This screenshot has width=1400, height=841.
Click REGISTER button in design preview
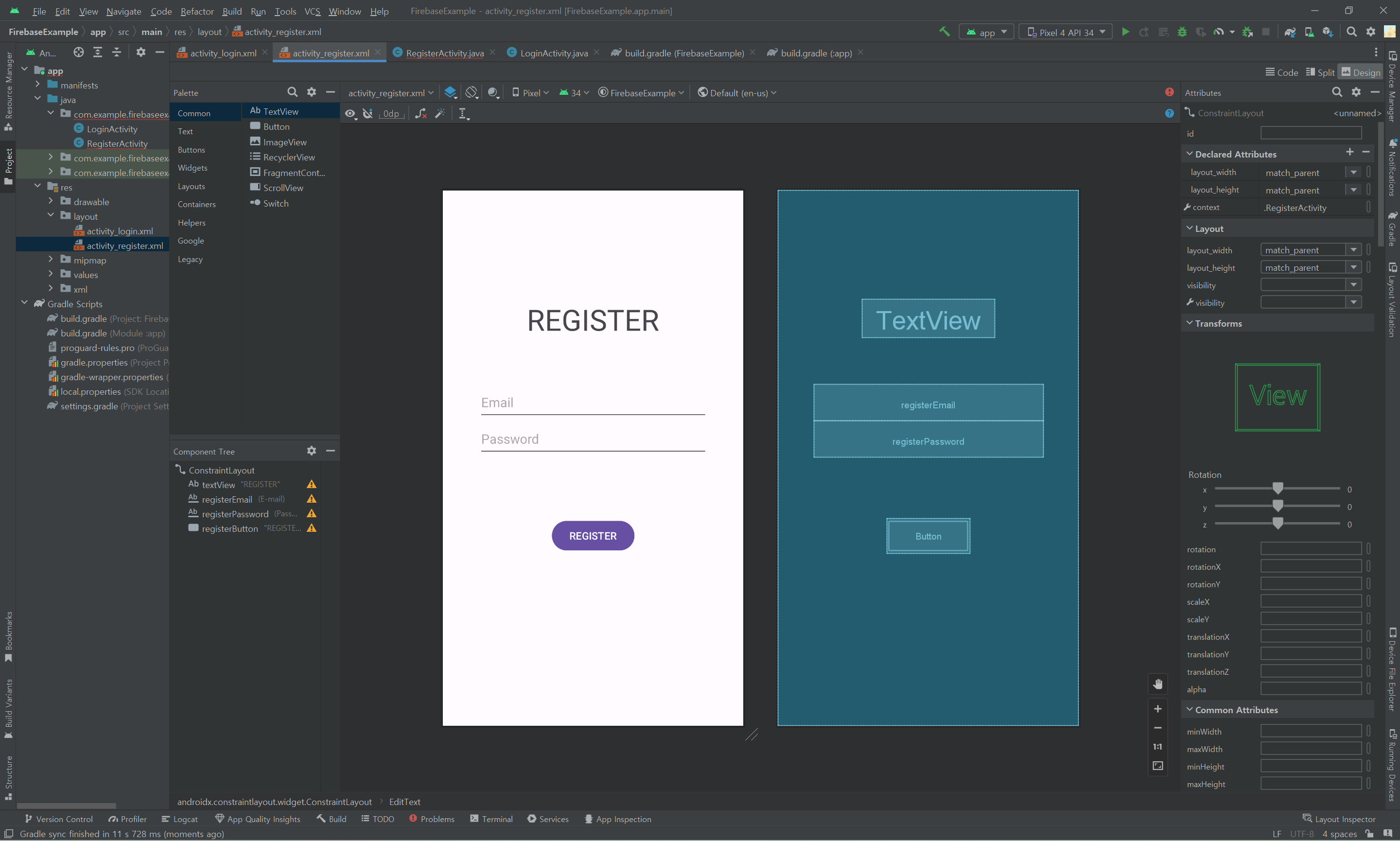(593, 536)
